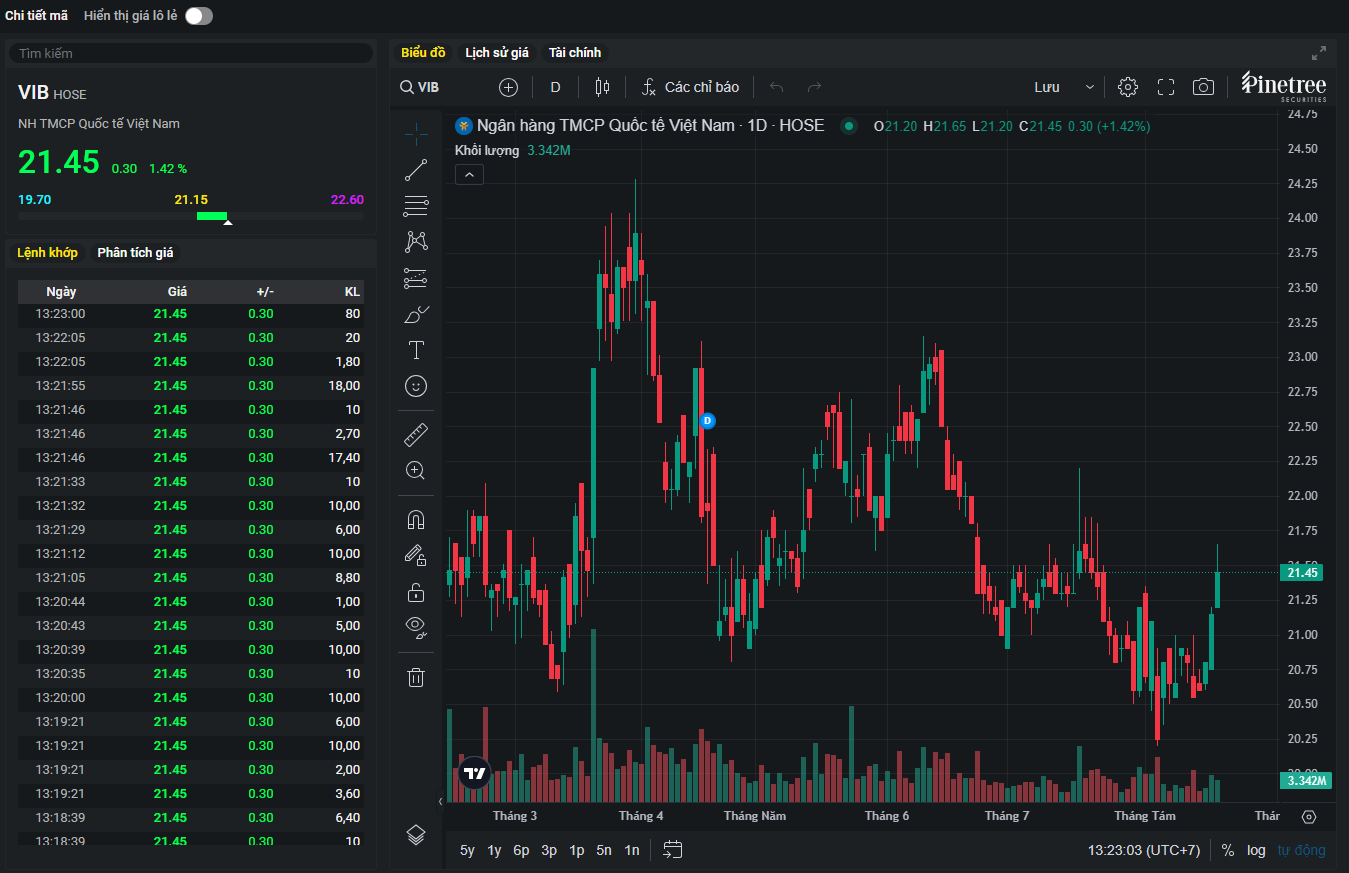The image size is (1349, 873).
Task: Open symbol search showing VIB
Action: 420,87
